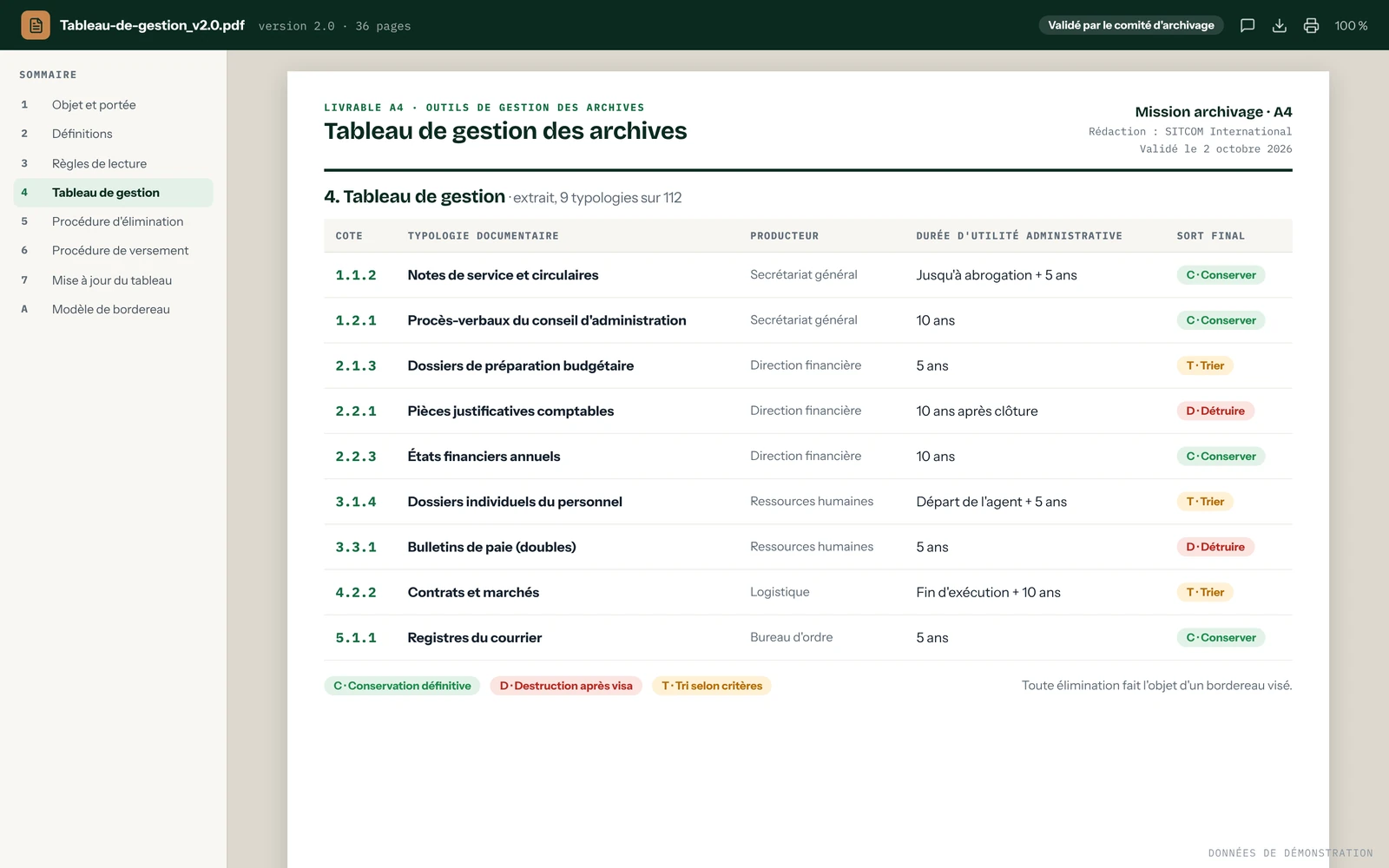Click the orange document icon
Screen dimensions: 1389x868
pos(36,25)
